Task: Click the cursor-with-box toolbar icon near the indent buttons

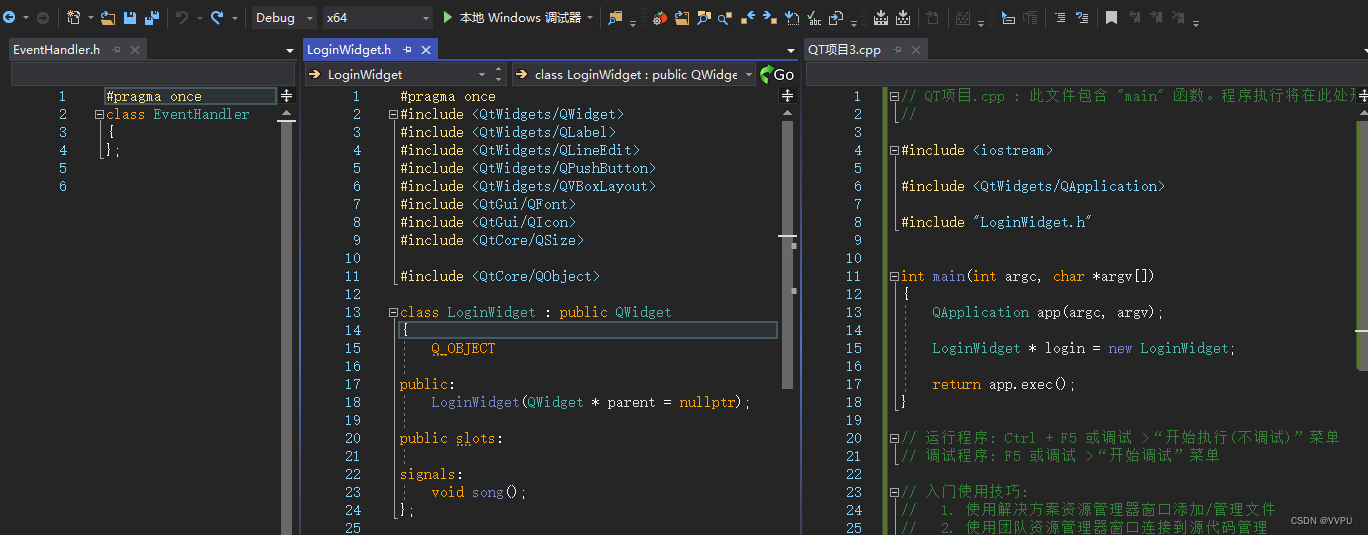Action: tap(1008, 17)
